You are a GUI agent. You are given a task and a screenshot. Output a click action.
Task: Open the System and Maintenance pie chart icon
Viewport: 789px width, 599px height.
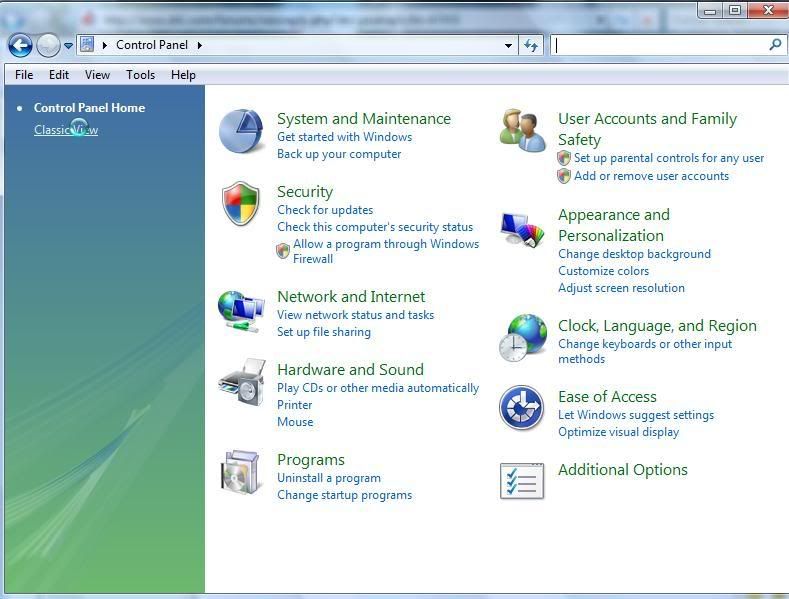(x=241, y=131)
